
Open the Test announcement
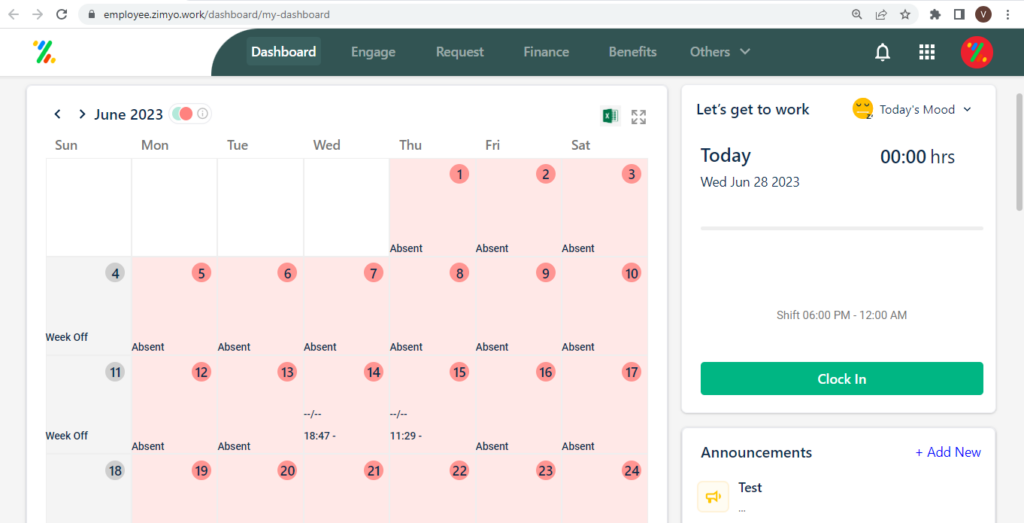tap(750, 487)
